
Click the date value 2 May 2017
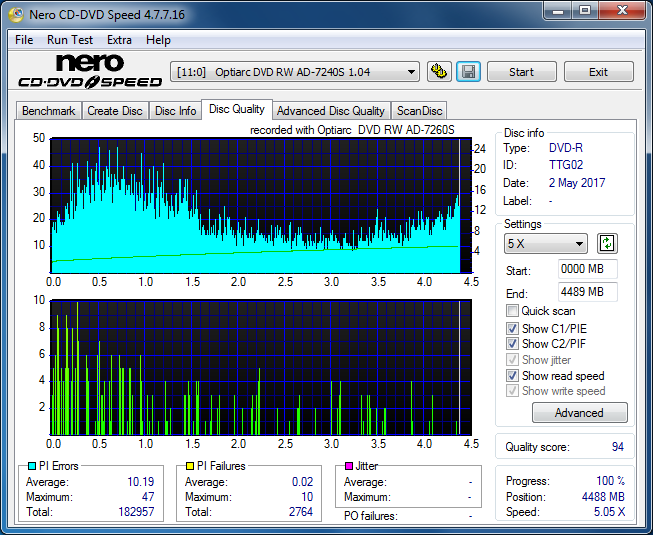tap(577, 182)
